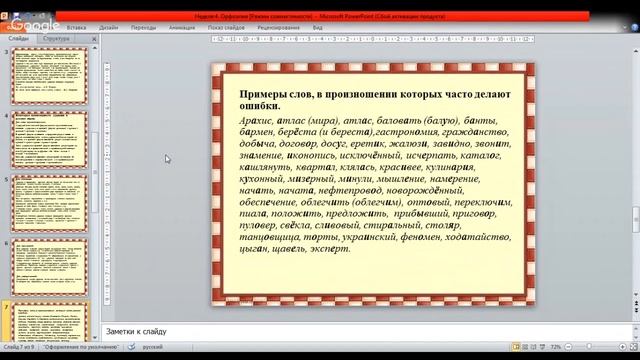
Task: Click the русский language indicator
Action: pyautogui.click(x=153, y=347)
